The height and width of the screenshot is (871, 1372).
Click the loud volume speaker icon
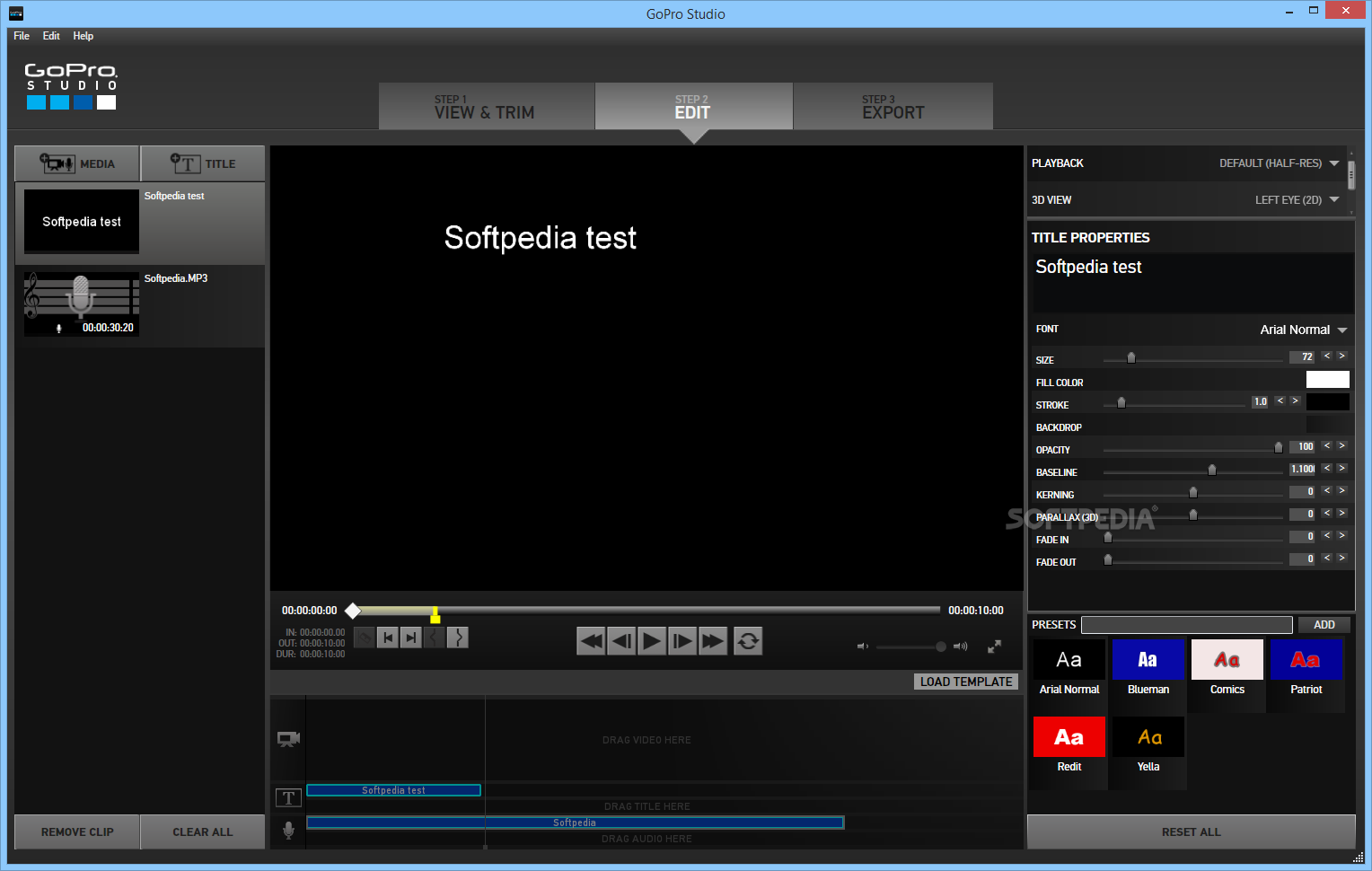[x=961, y=647]
